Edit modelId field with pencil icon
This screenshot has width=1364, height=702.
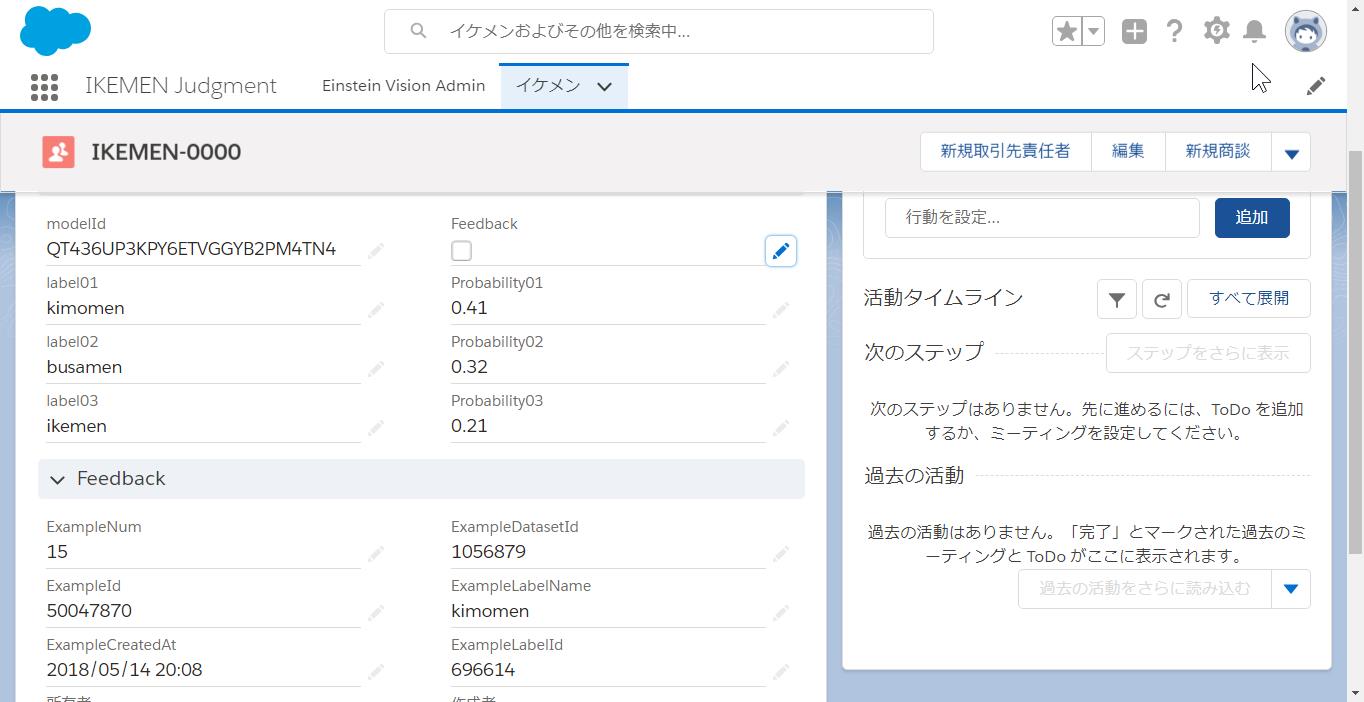point(375,250)
